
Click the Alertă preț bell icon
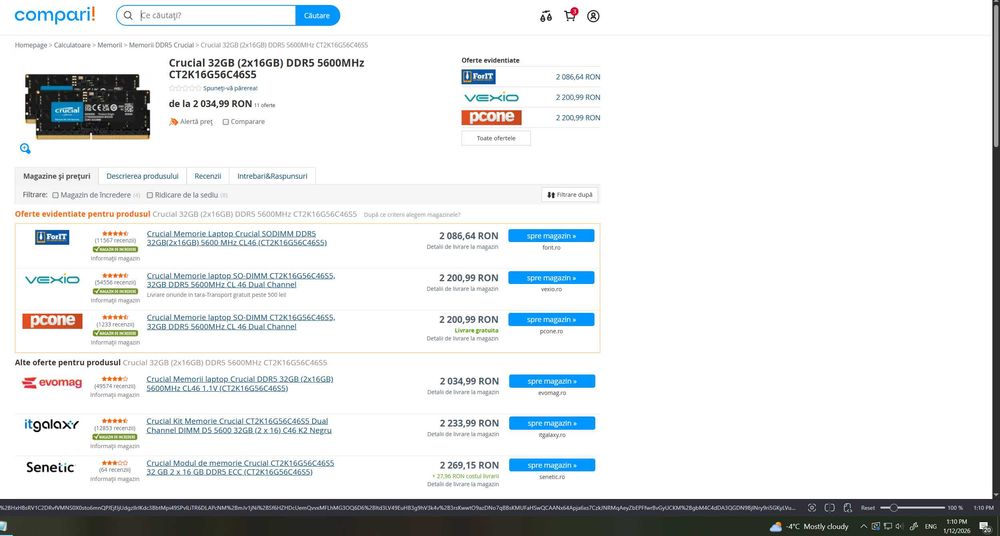[173, 121]
